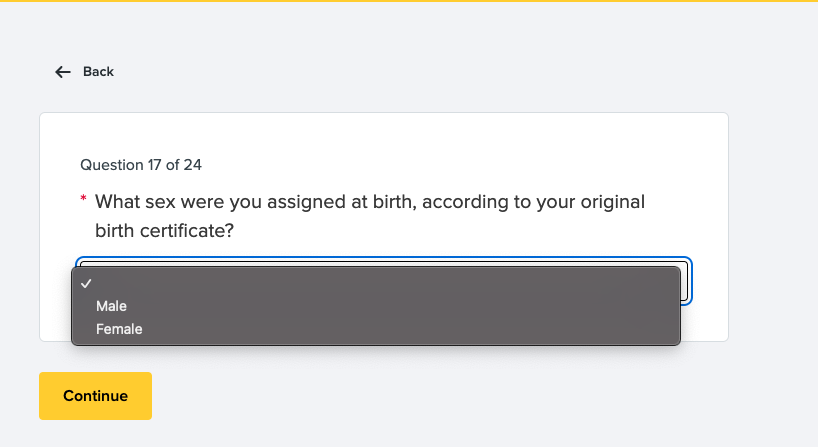Click the back arrow icon

(63, 72)
